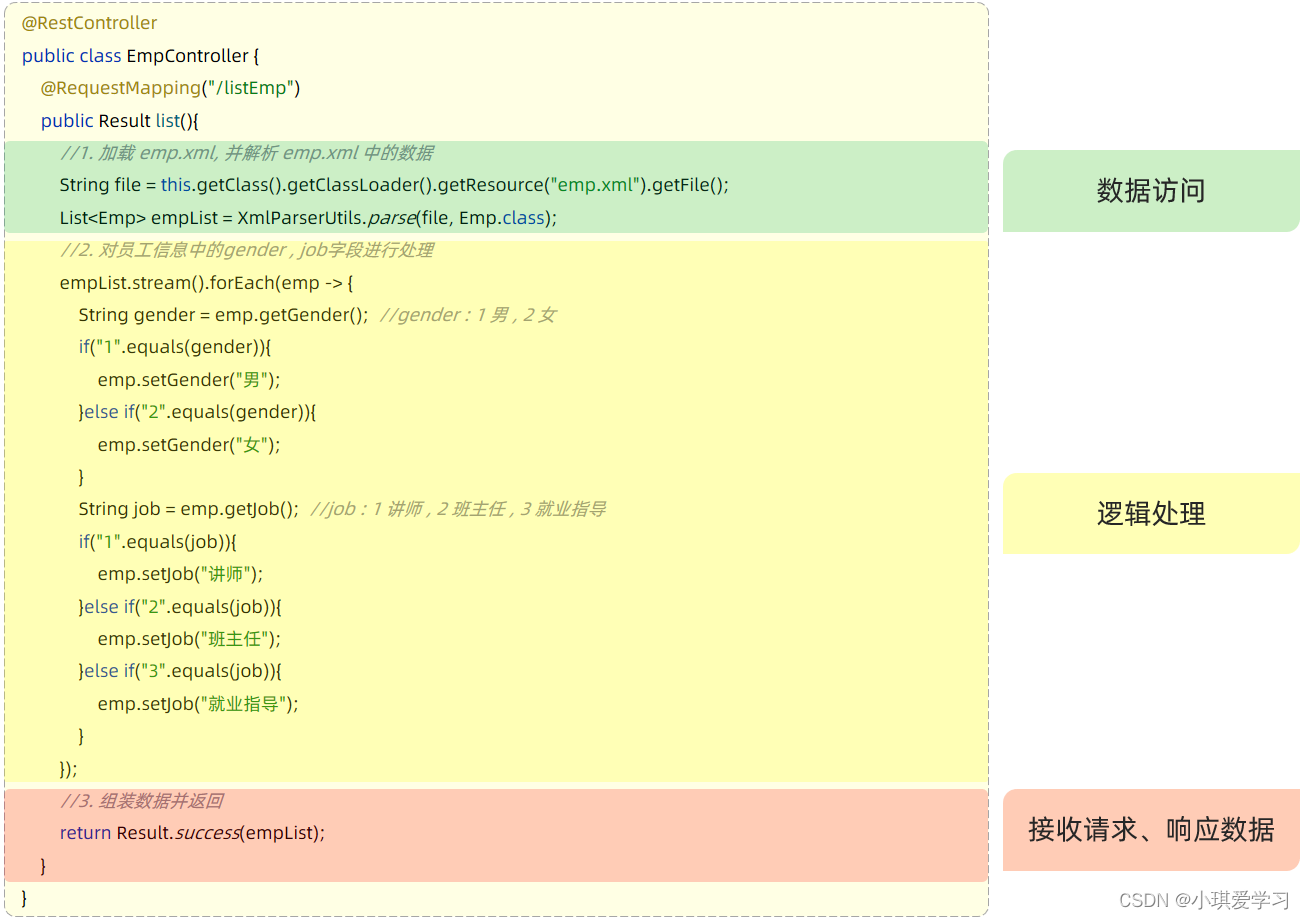Click the 接收请求、响应数据 label box
This screenshot has height=919, width=1303.
(x=1151, y=830)
